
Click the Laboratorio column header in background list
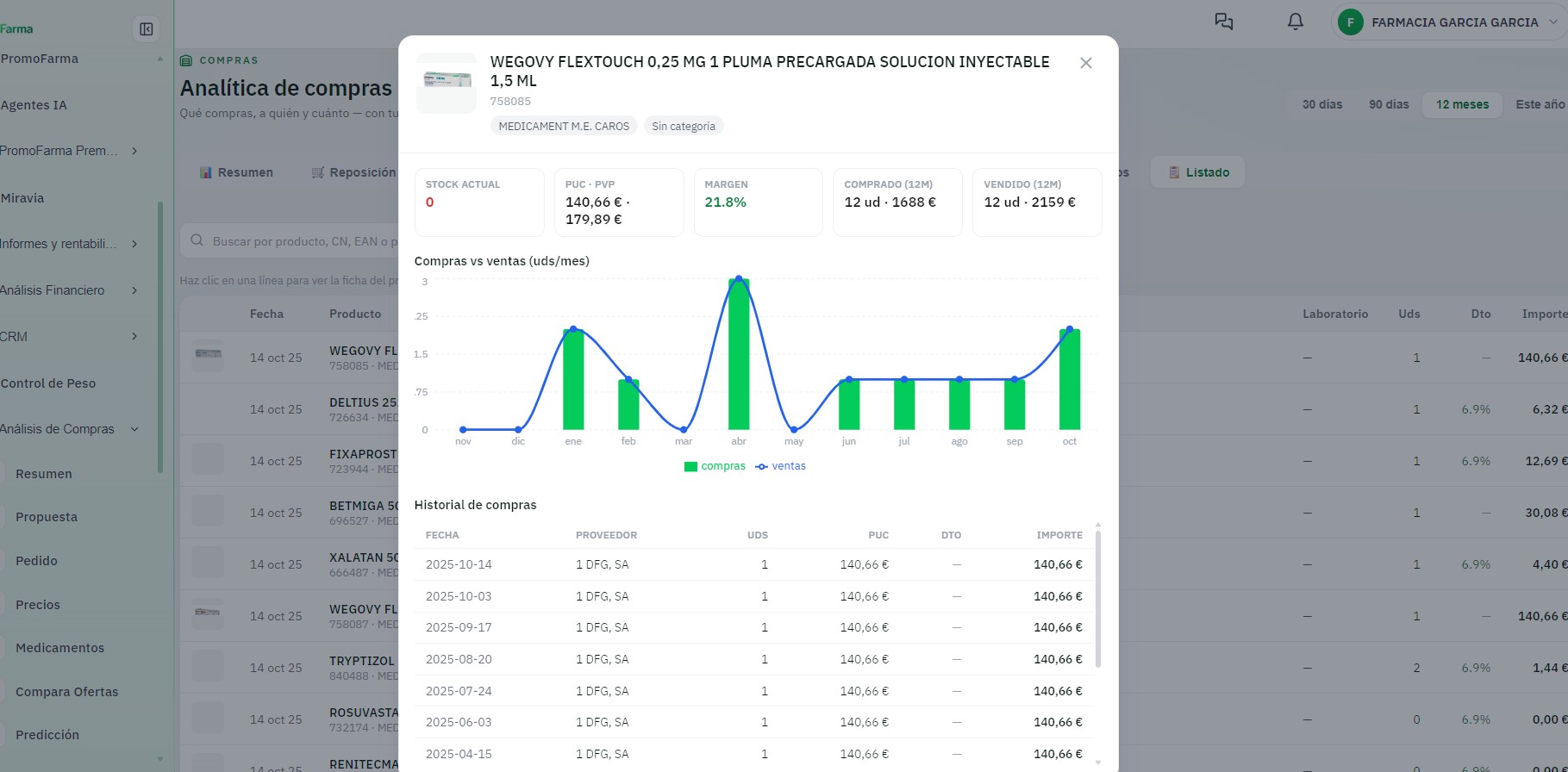pyautogui.click(x=1335, y=314)
